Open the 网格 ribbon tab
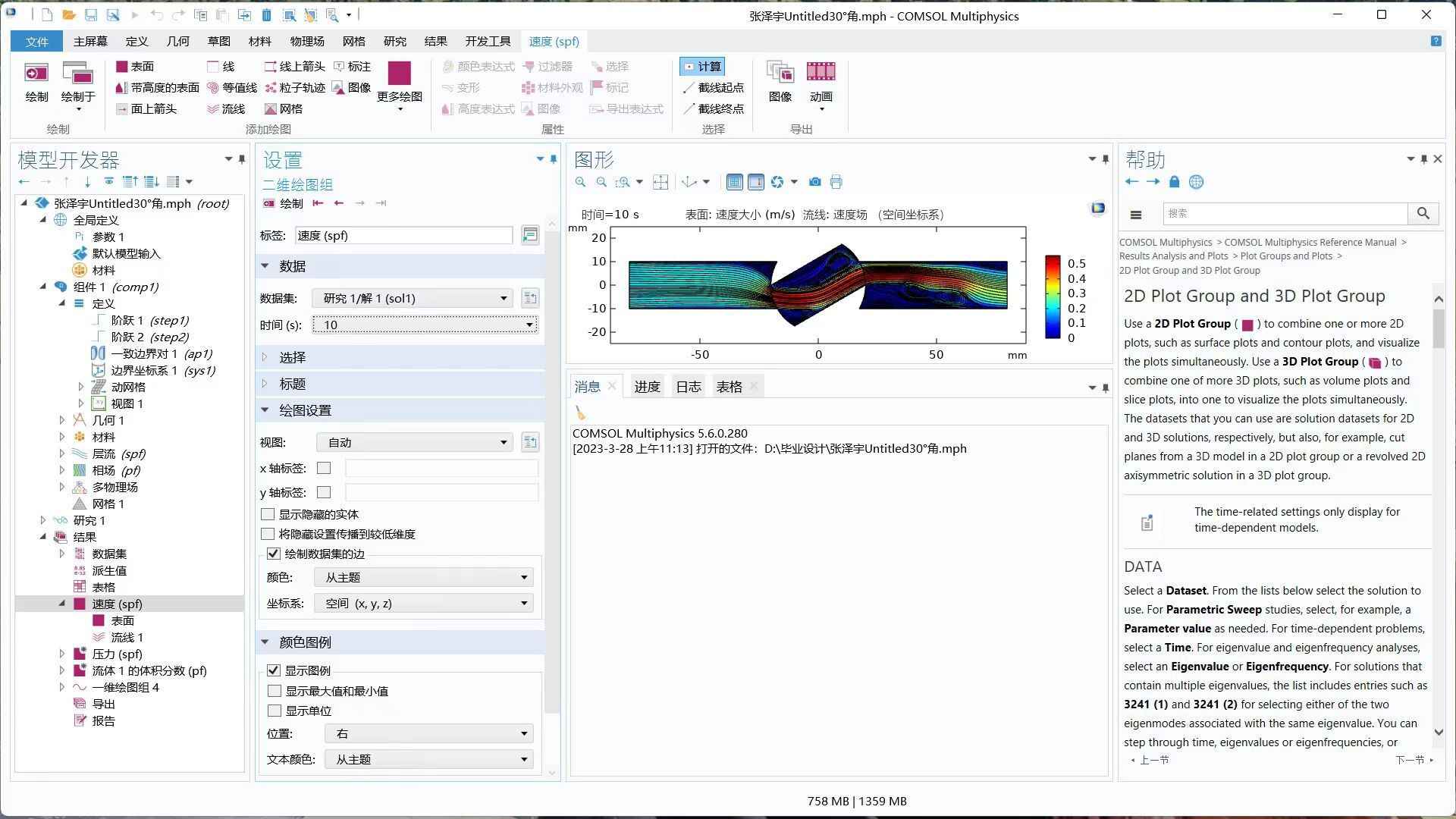The width and height of the screenshot is (1456, 819). tap(353, 41)
